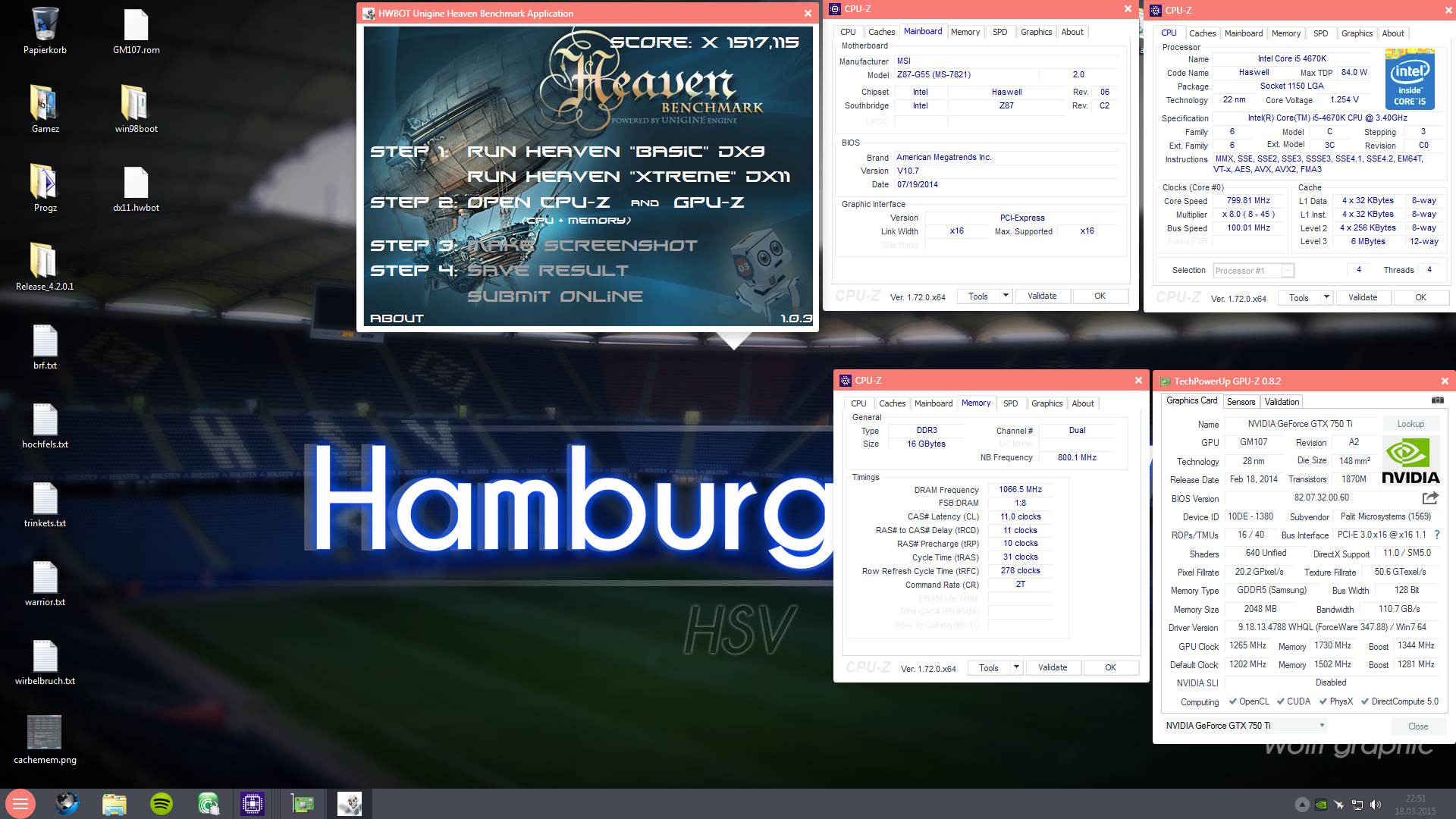Click About in HWBOT Heaven app
The height and width of the screenshot is (819, 1456).
click(397, 318)
